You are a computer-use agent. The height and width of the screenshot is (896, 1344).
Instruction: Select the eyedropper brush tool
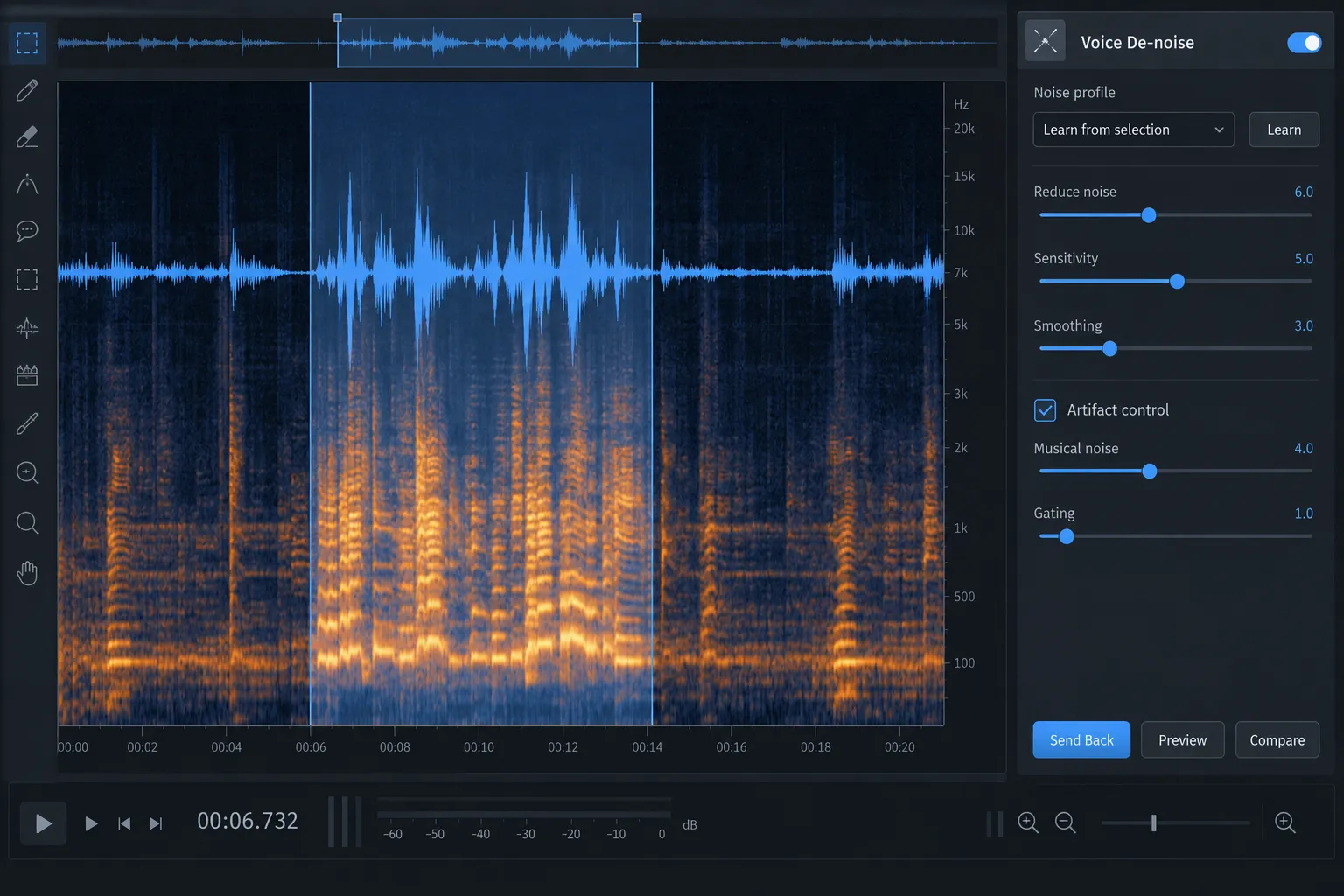click(x=27, y=423)
